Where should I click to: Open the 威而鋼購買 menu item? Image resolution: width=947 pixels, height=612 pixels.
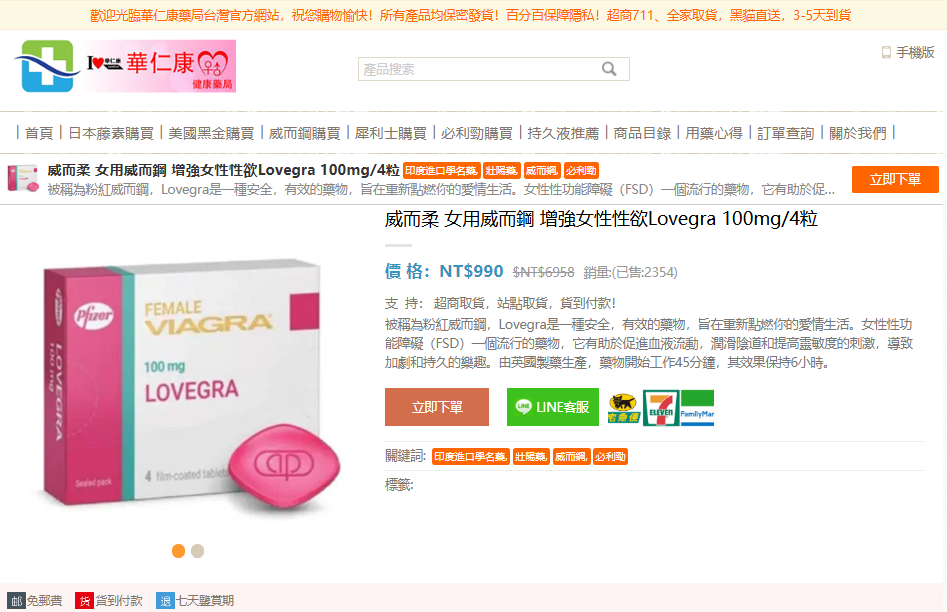point(304,133)
